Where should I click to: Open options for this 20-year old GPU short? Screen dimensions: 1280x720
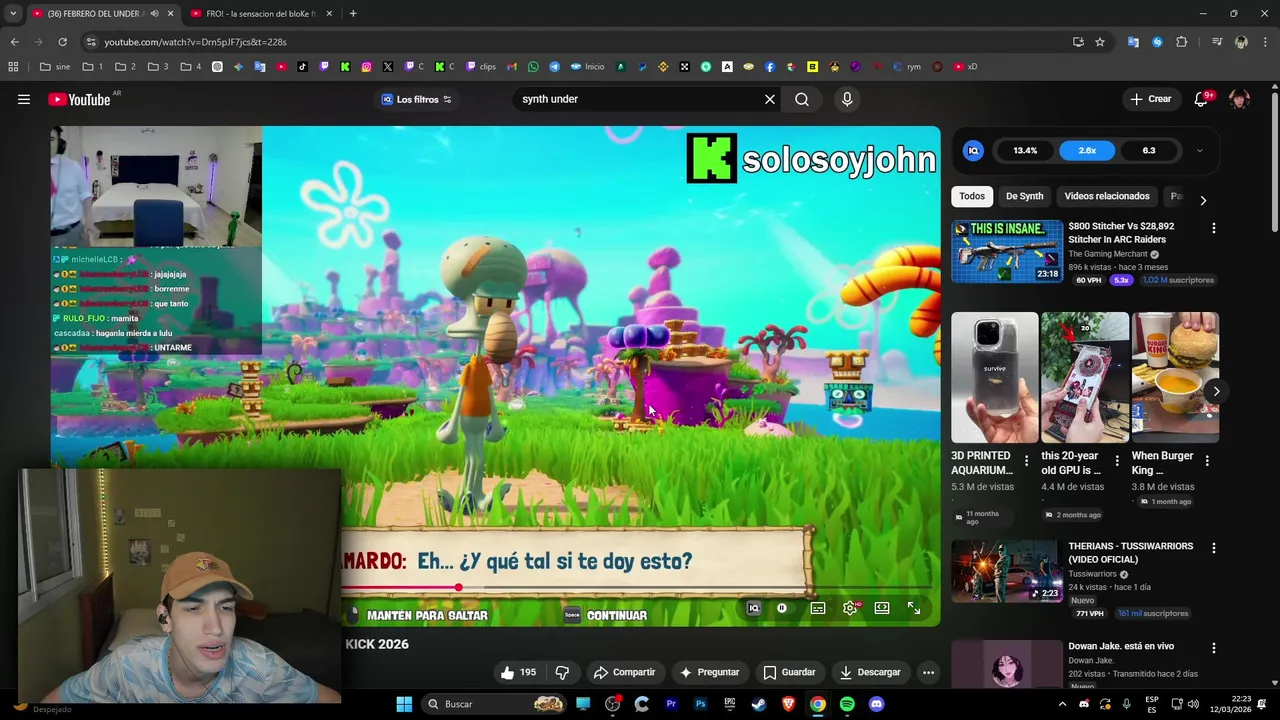pyautogui.click(x=1117, y=461)
